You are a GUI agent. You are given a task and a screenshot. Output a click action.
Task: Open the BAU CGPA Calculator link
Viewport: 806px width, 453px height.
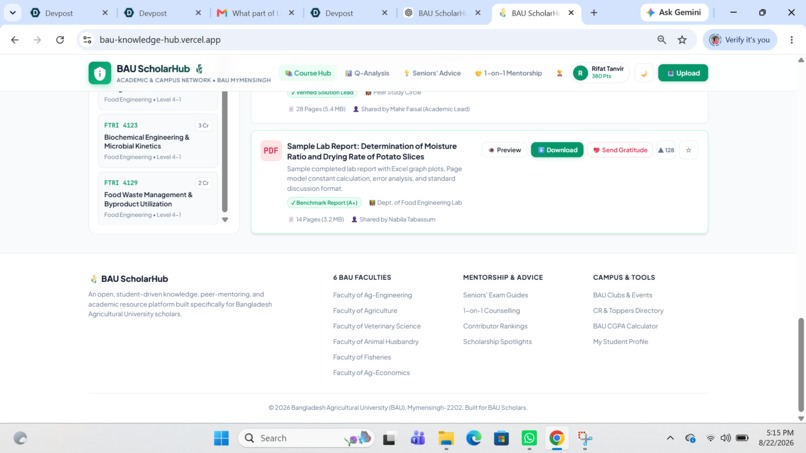click(625, 326)
